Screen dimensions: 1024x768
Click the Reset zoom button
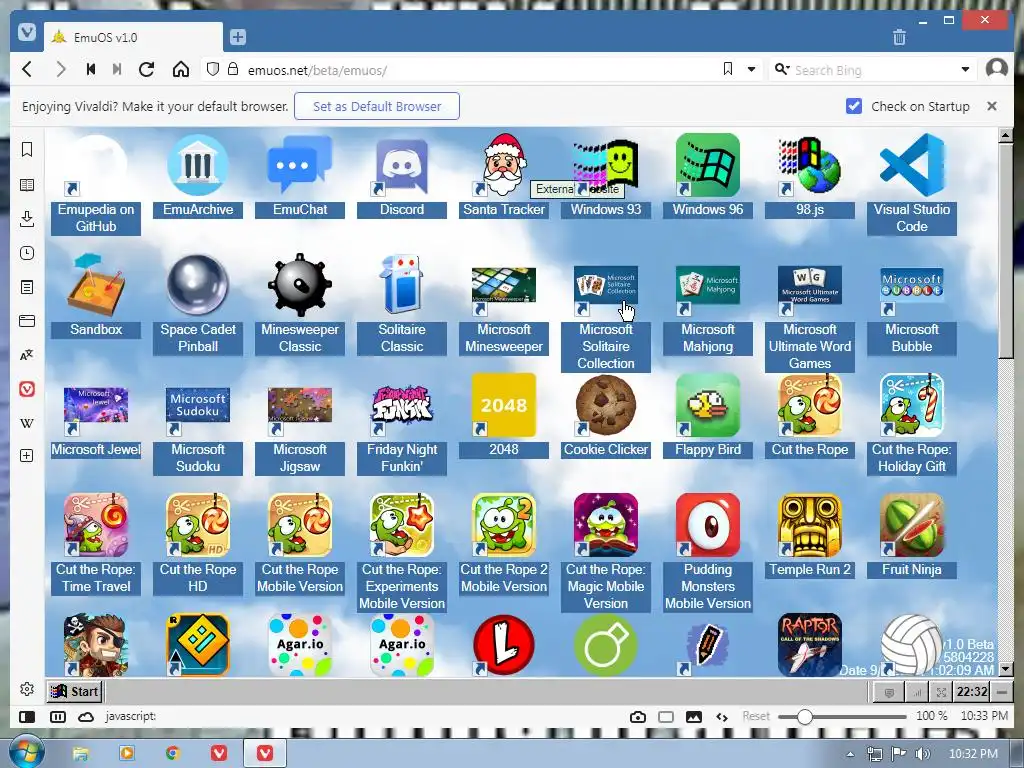pyautogui.click(x=756, y=716)
